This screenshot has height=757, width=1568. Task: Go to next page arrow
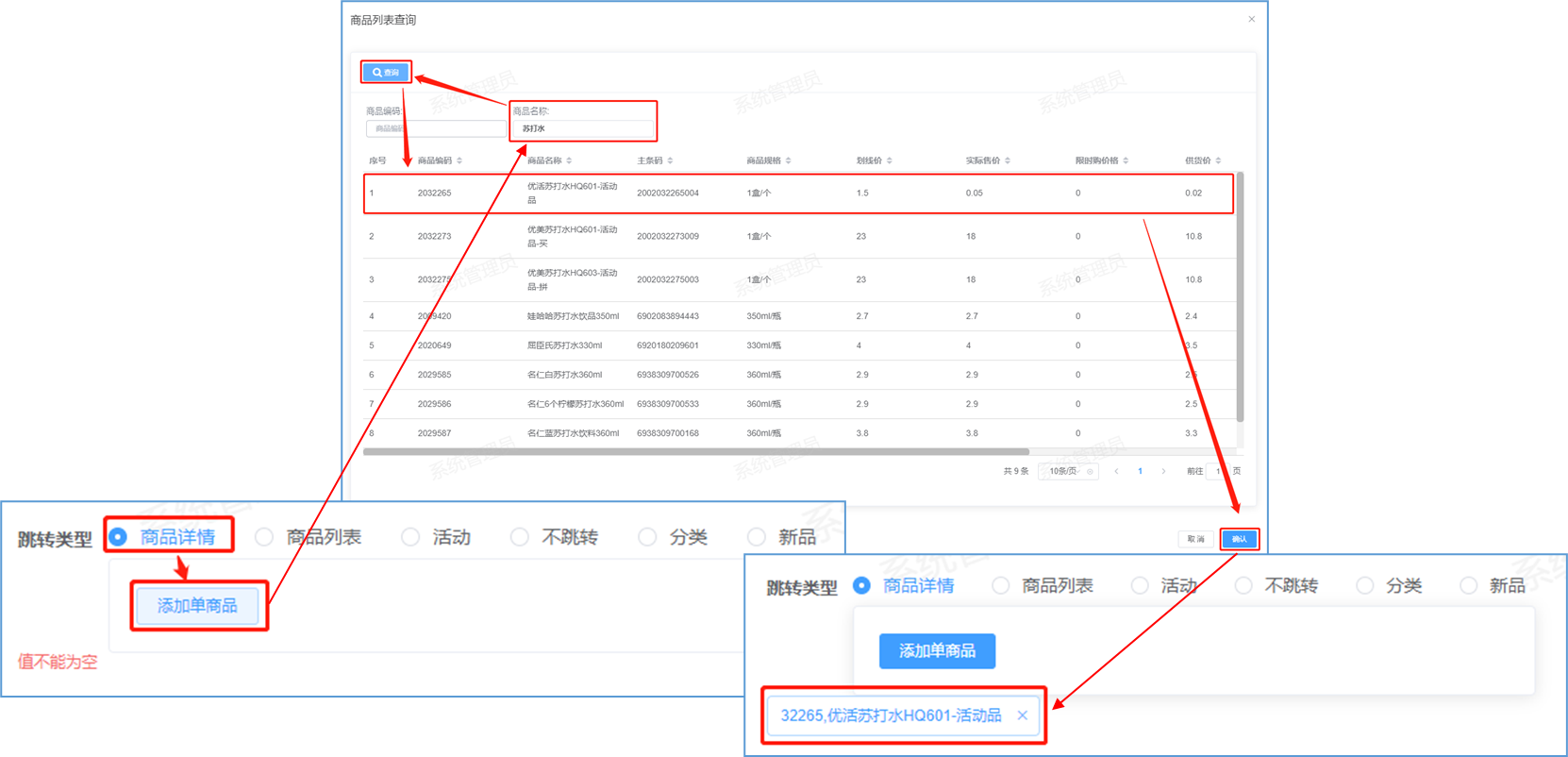click(x=1163, y=471)
